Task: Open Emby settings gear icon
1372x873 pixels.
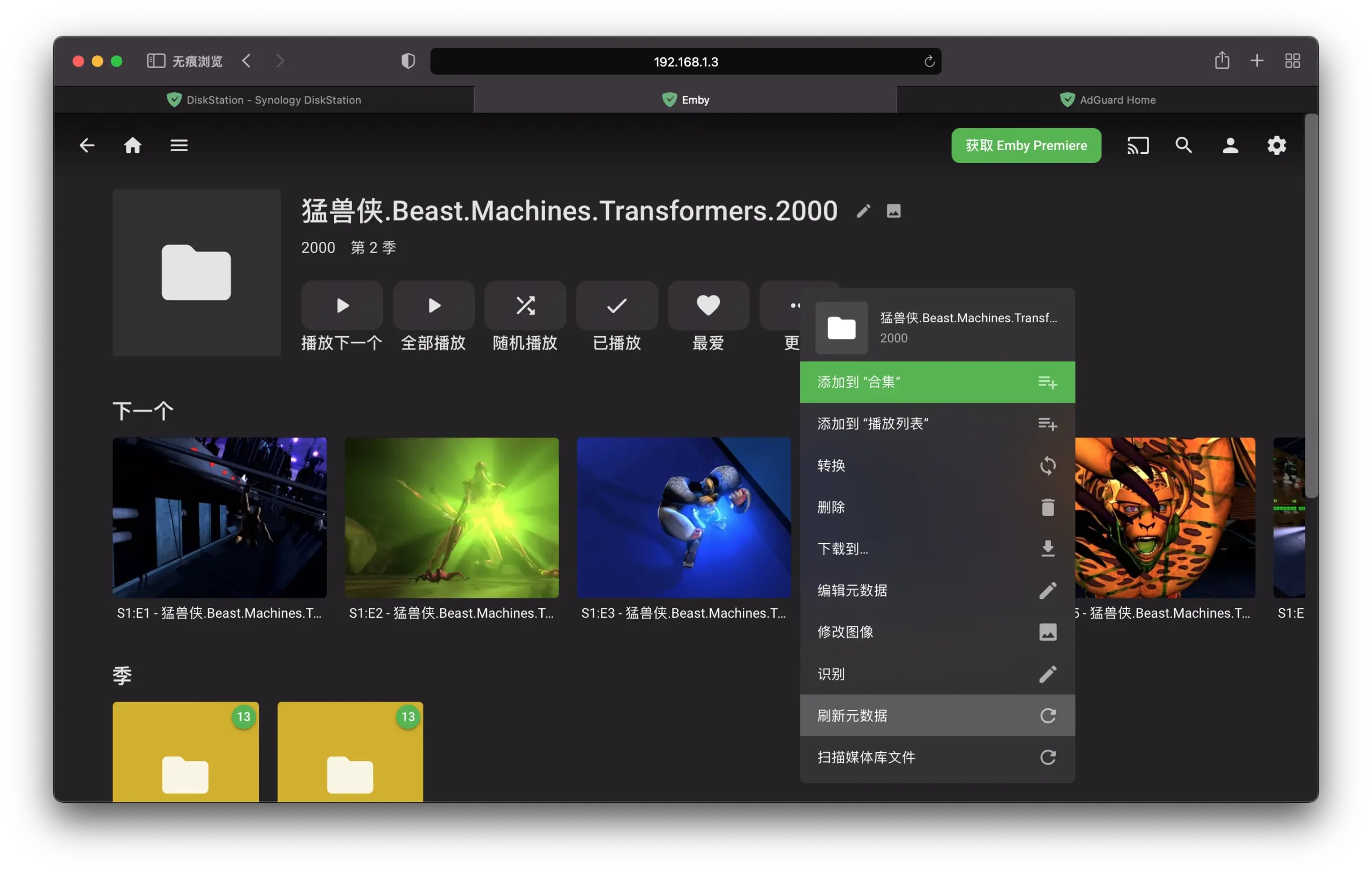Action: (1276, 145)
